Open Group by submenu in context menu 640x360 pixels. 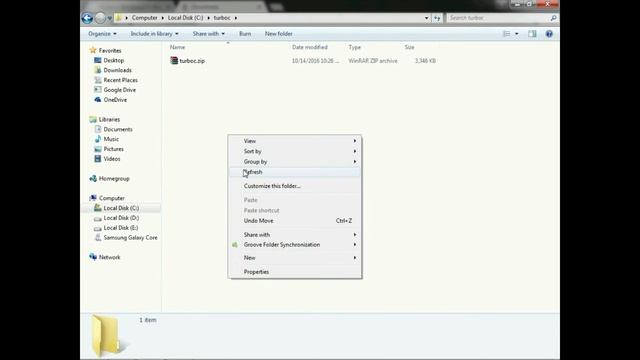coord(295,162)
